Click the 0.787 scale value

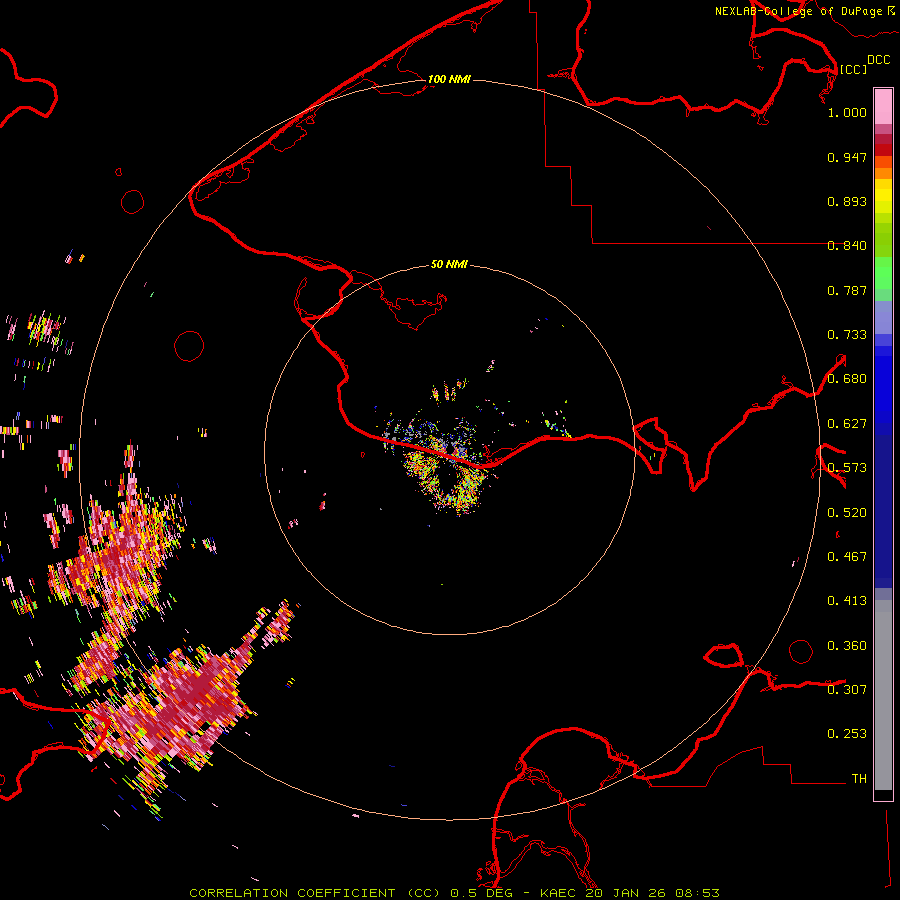(847, 290)
